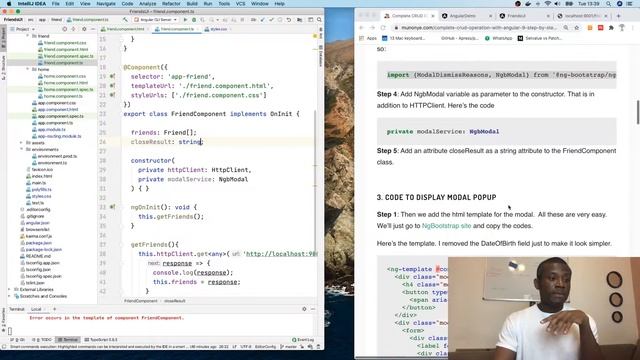Open the VCS menu
Screen dimensions: 640x360
pyautogui.click(x=240, y=4)
